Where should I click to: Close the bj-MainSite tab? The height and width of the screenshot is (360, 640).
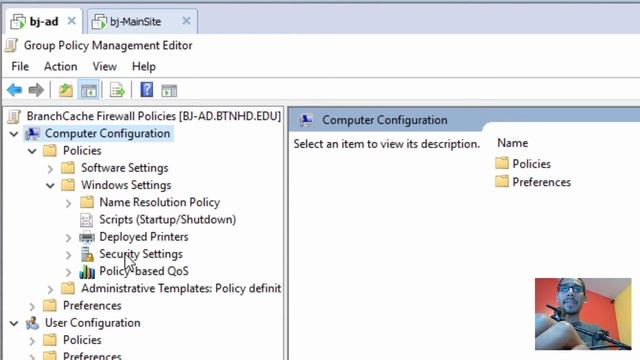[186, 21]
